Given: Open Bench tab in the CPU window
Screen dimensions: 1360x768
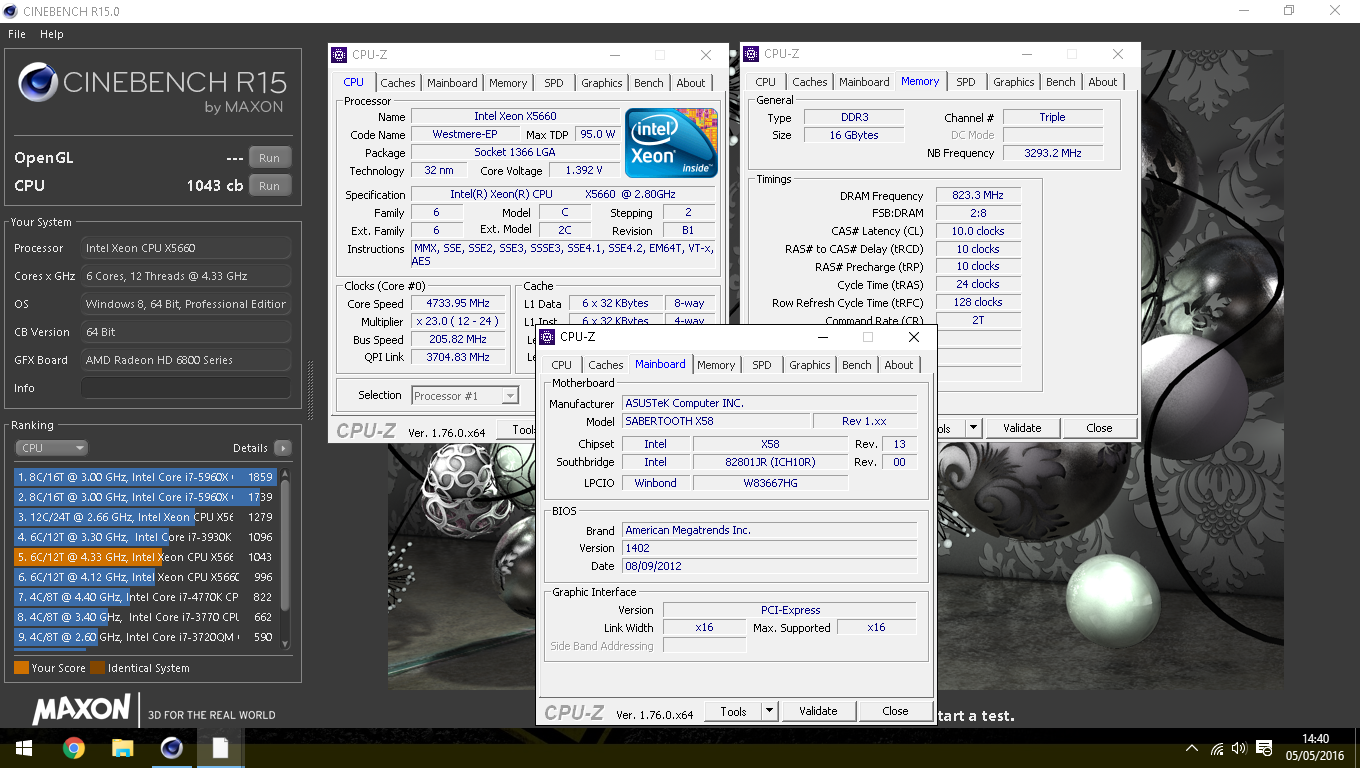Looking at the screenshot, I should [x=648, y=83].
